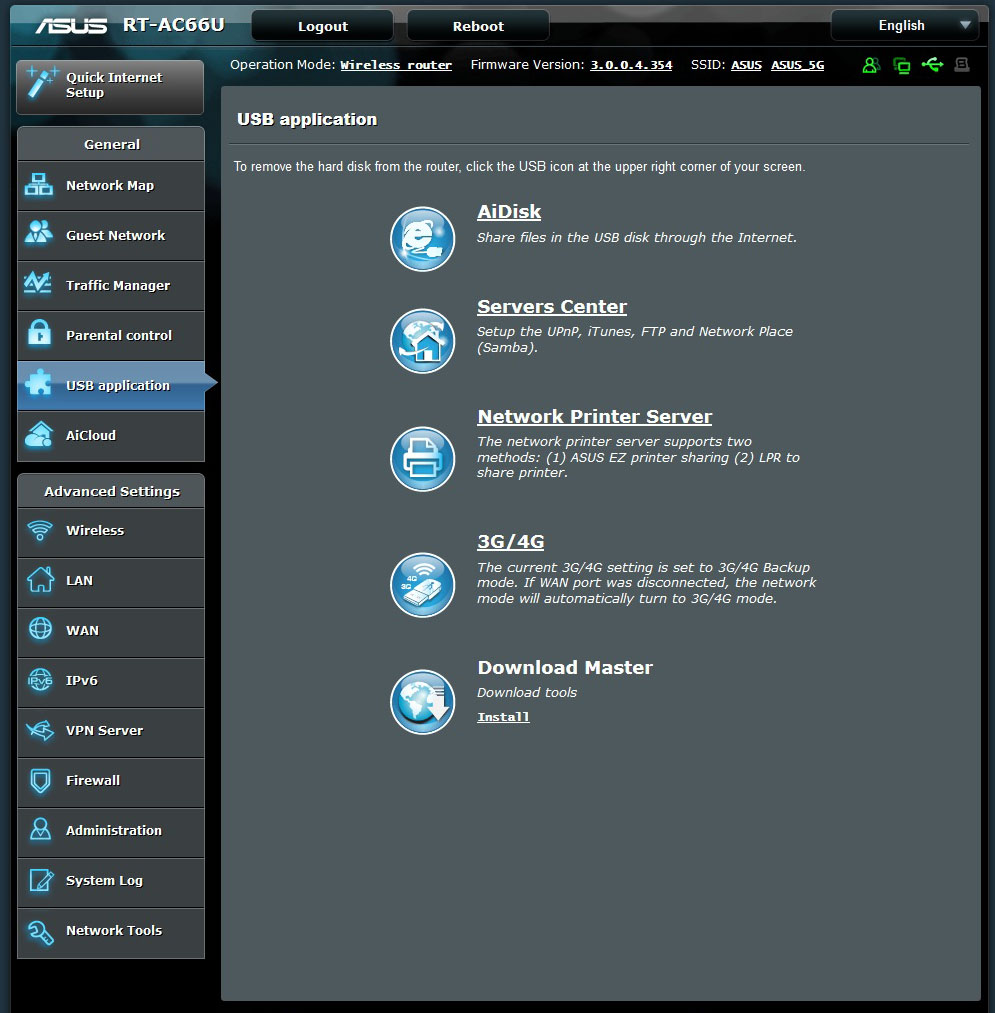The image size is (995, 1013).
Task: Click the Wireless wifi signal icon
Action: click(40, 530)
